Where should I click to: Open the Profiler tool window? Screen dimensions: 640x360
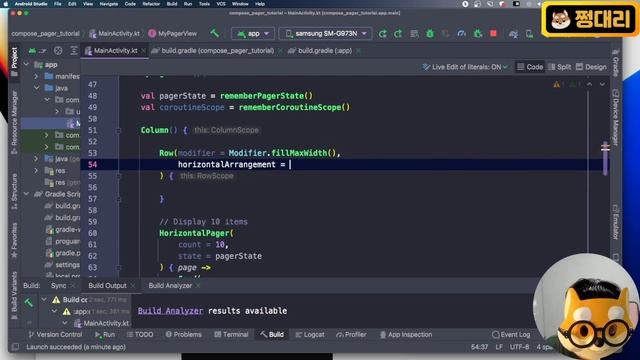[351, 334]
